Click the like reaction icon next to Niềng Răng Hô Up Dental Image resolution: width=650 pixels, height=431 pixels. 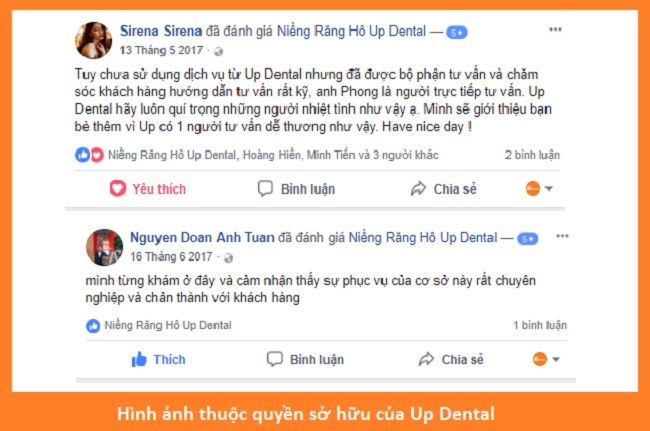93,326
